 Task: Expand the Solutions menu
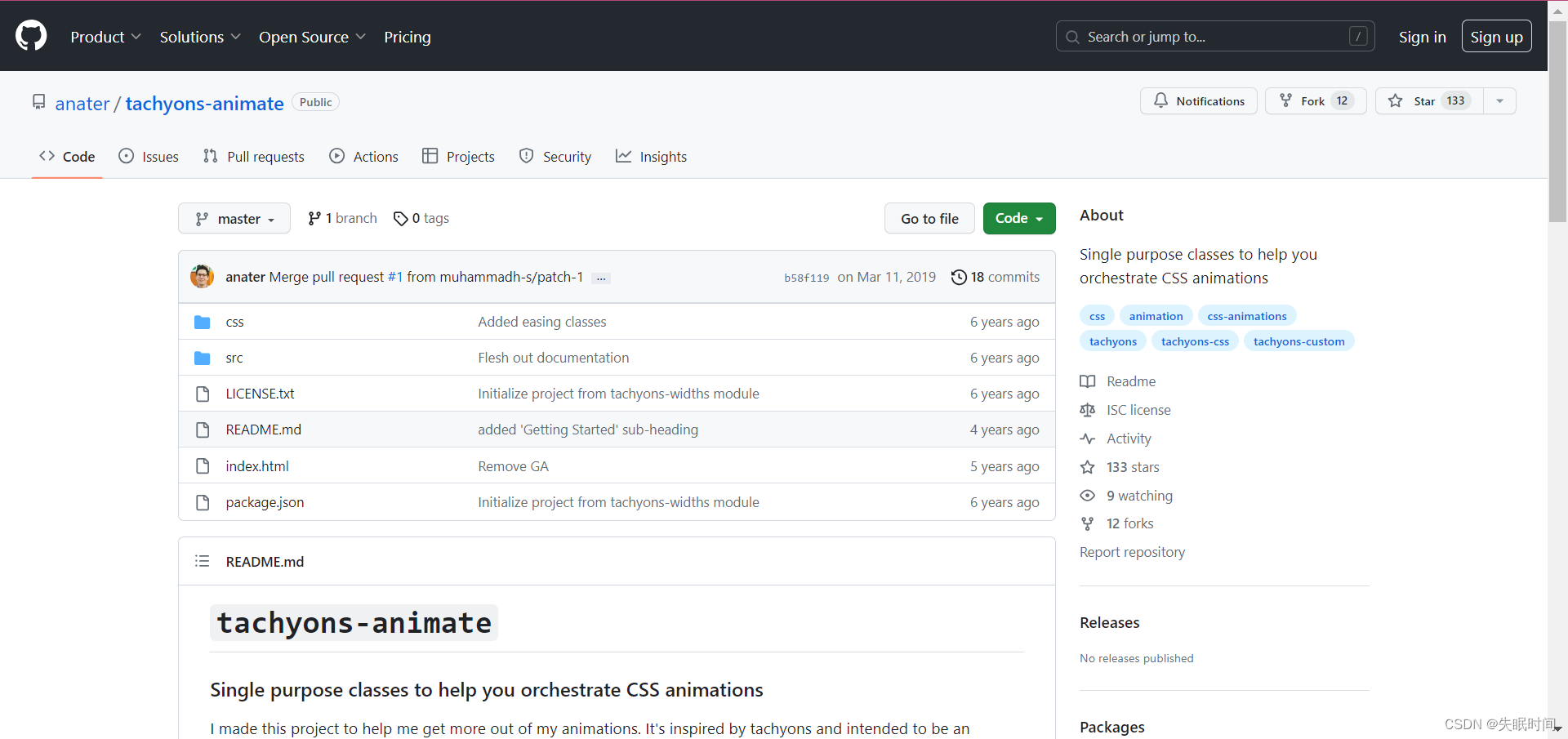click(x=200, y=37)
